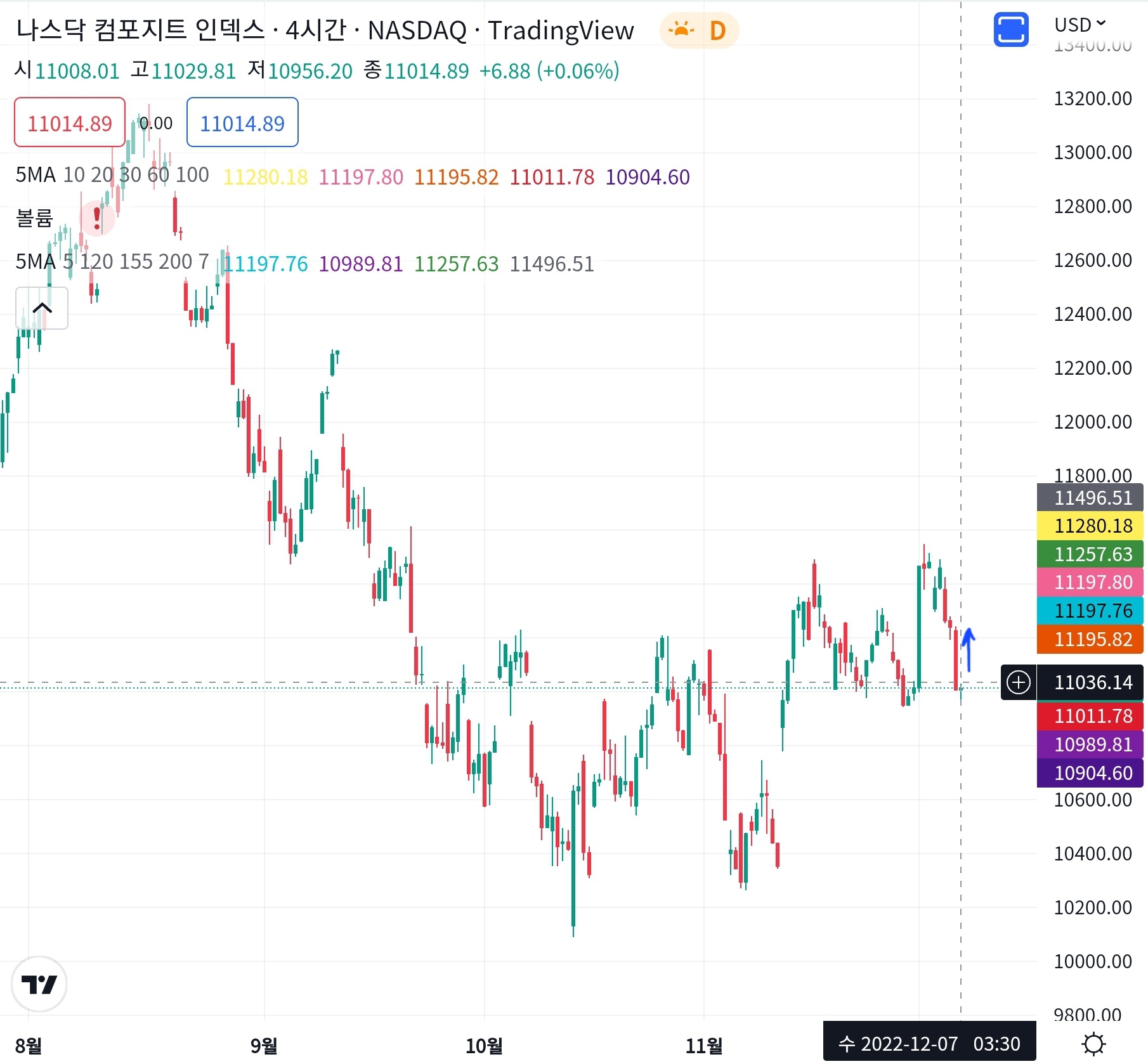
Task: Click the high price value 11029.81
Action: pyautogui.click(x=193, y=71)
